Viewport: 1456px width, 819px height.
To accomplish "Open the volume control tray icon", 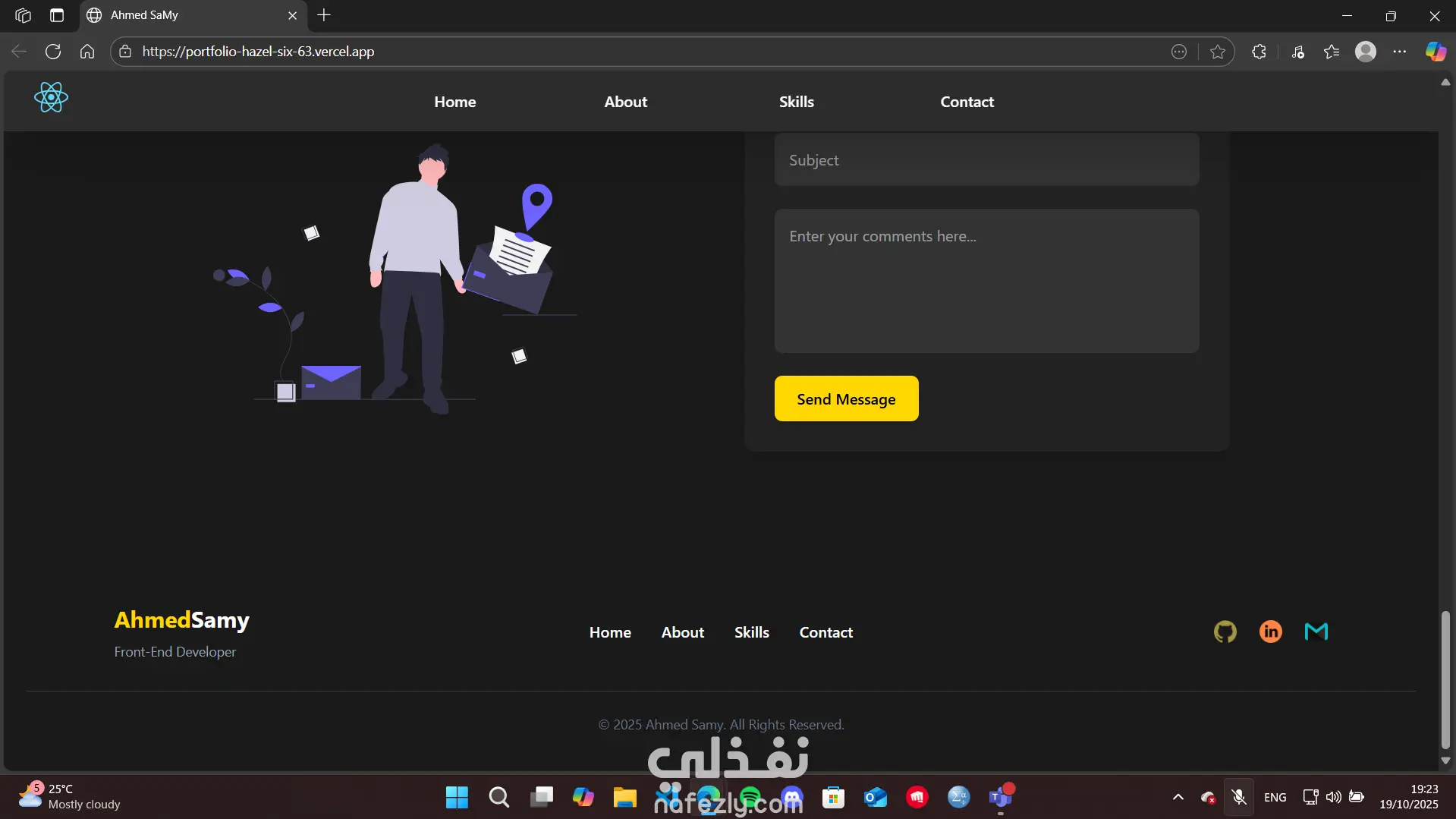I will pos(1333,797).
